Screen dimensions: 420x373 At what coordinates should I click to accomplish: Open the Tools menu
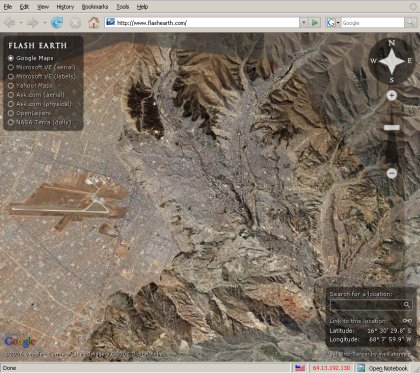coord(123,7)
